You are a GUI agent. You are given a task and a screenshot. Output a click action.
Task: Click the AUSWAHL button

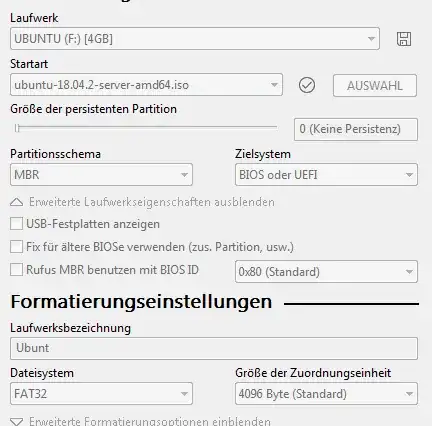[x=375, y=86]
